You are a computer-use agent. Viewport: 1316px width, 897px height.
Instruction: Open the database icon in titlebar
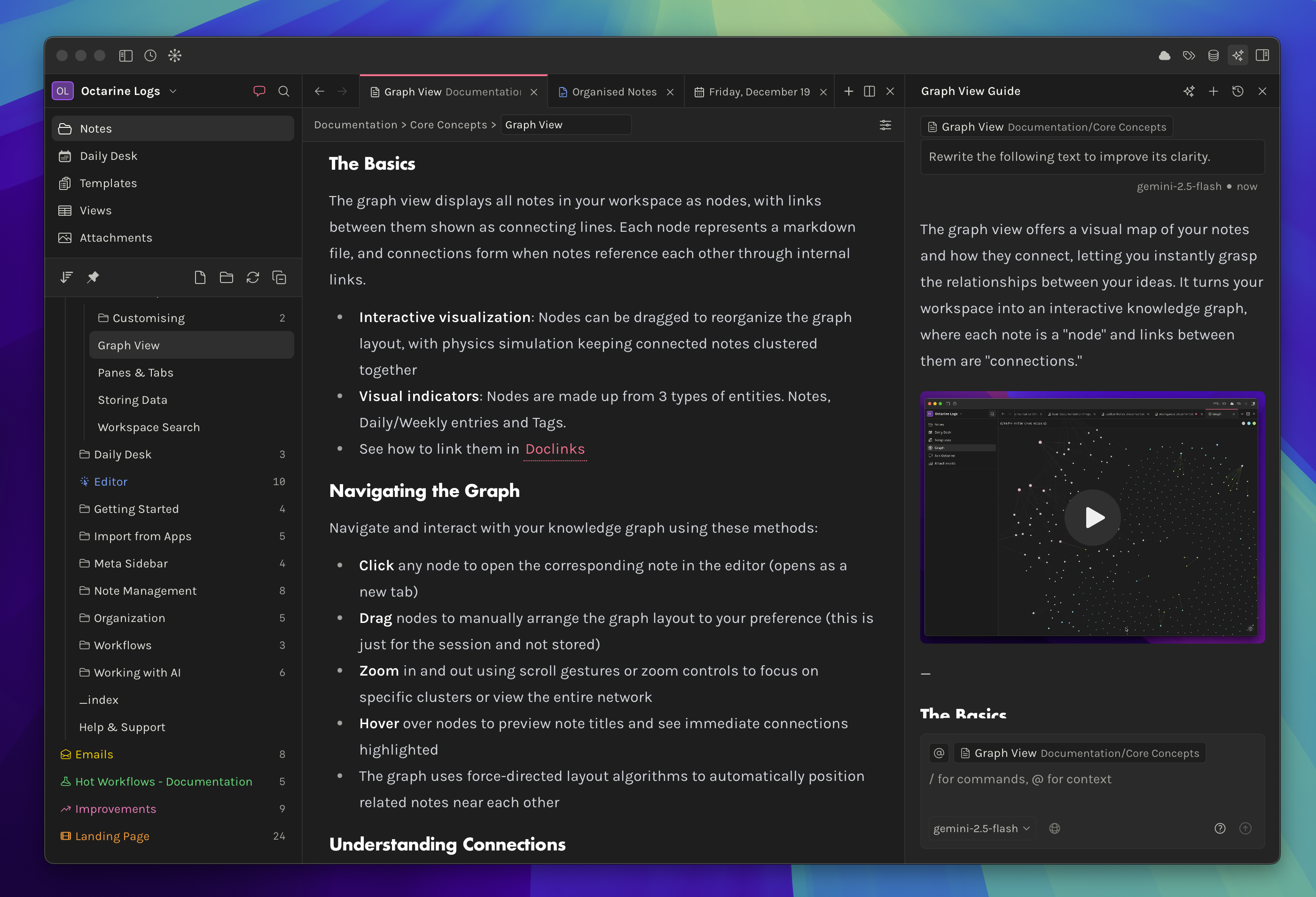(1213, 55)
